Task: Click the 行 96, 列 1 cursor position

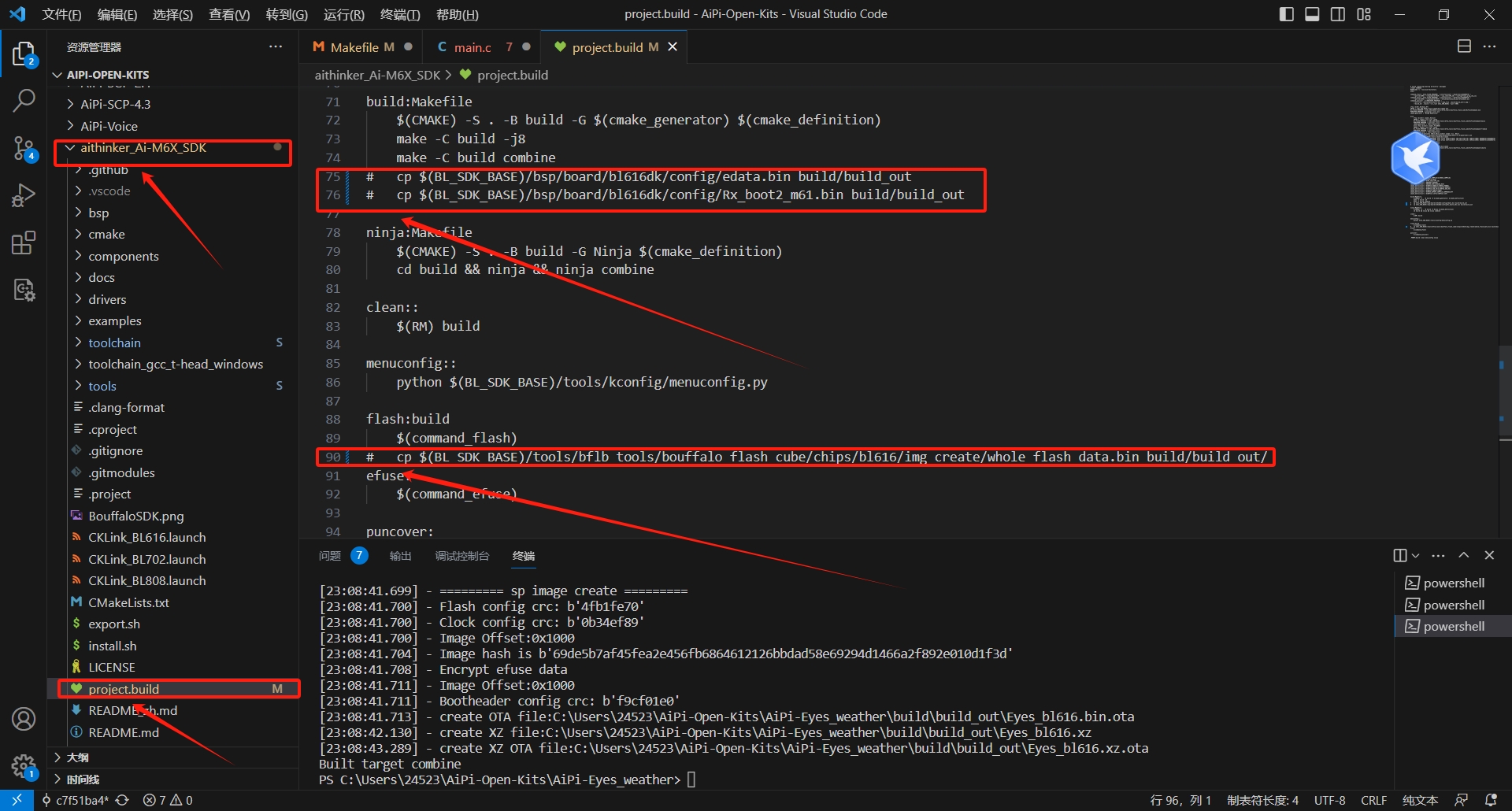Action: pyautogui.click(x=1180, y=800)
